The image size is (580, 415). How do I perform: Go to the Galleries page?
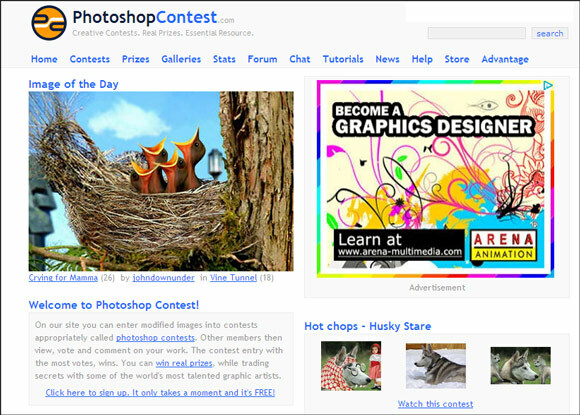181,59
